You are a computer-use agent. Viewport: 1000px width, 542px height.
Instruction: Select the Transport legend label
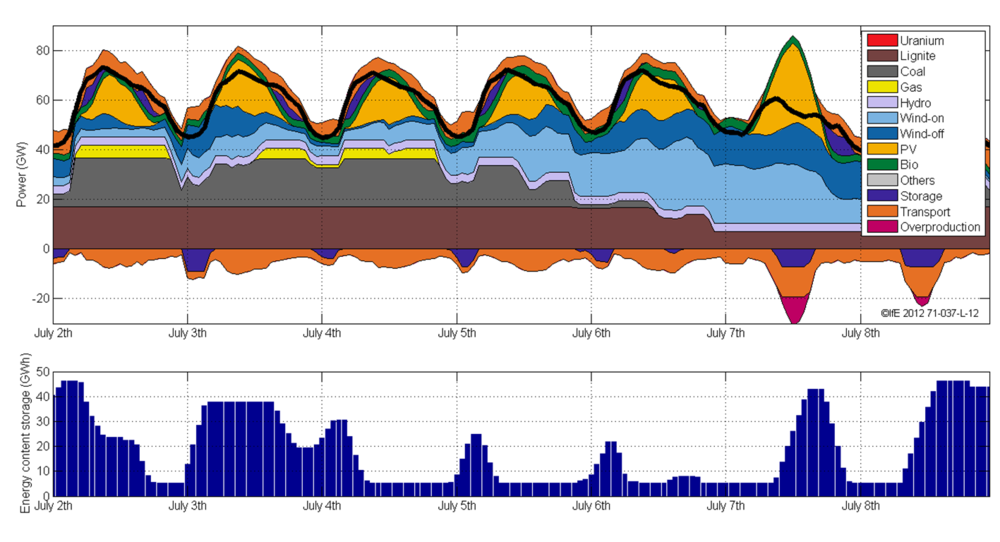tap(925, 212)
